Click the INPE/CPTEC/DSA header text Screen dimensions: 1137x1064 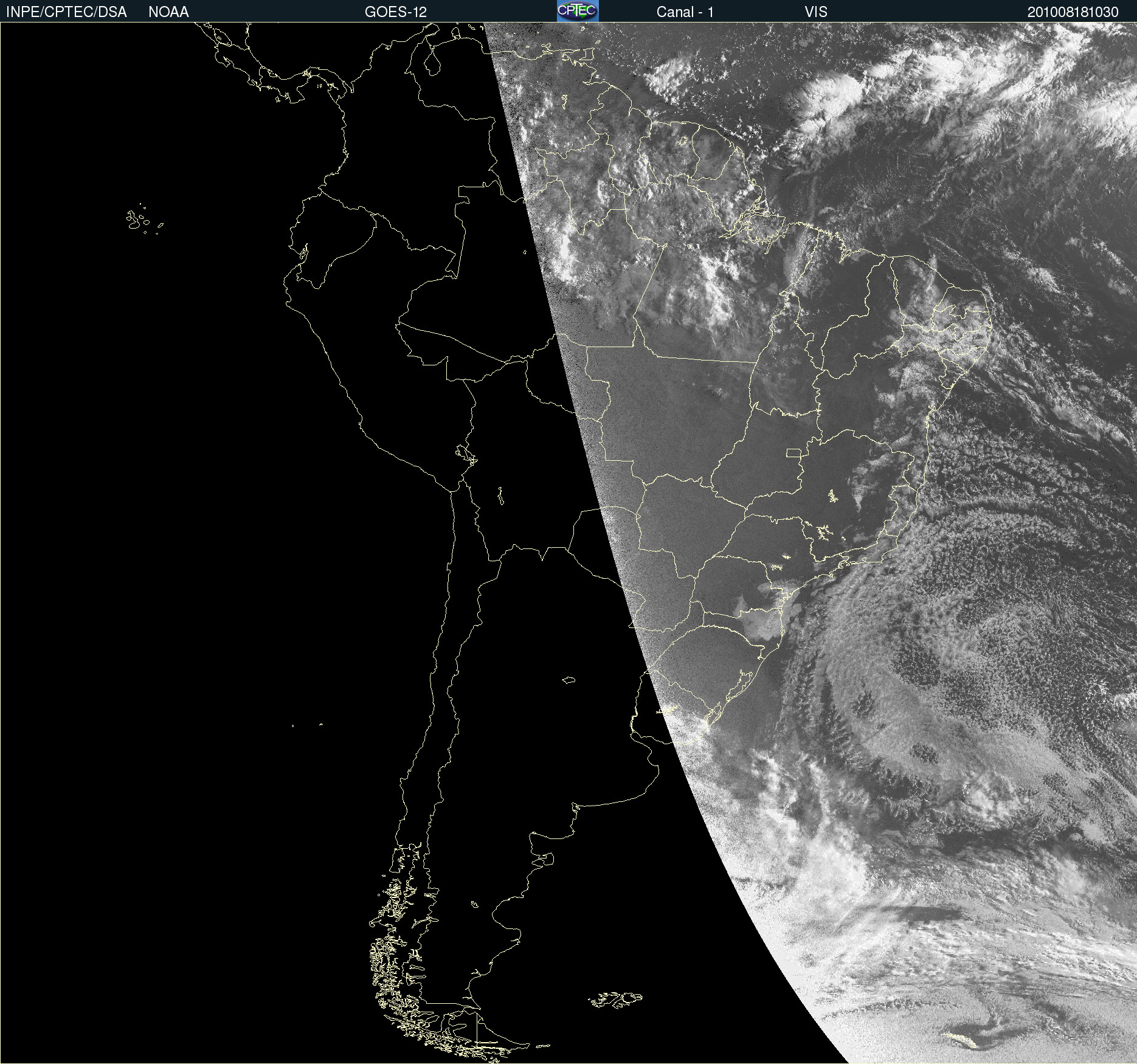click(66, 12)
